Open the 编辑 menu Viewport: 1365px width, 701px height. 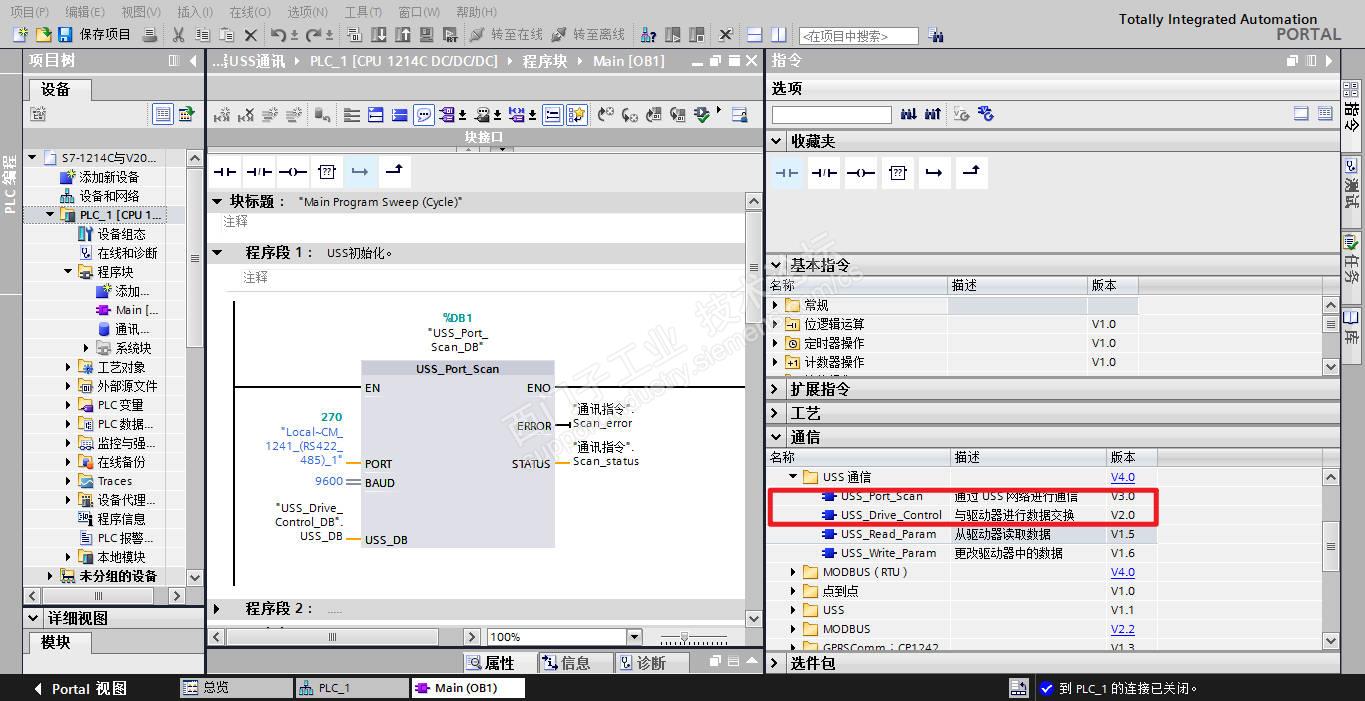tap(85, 12)
